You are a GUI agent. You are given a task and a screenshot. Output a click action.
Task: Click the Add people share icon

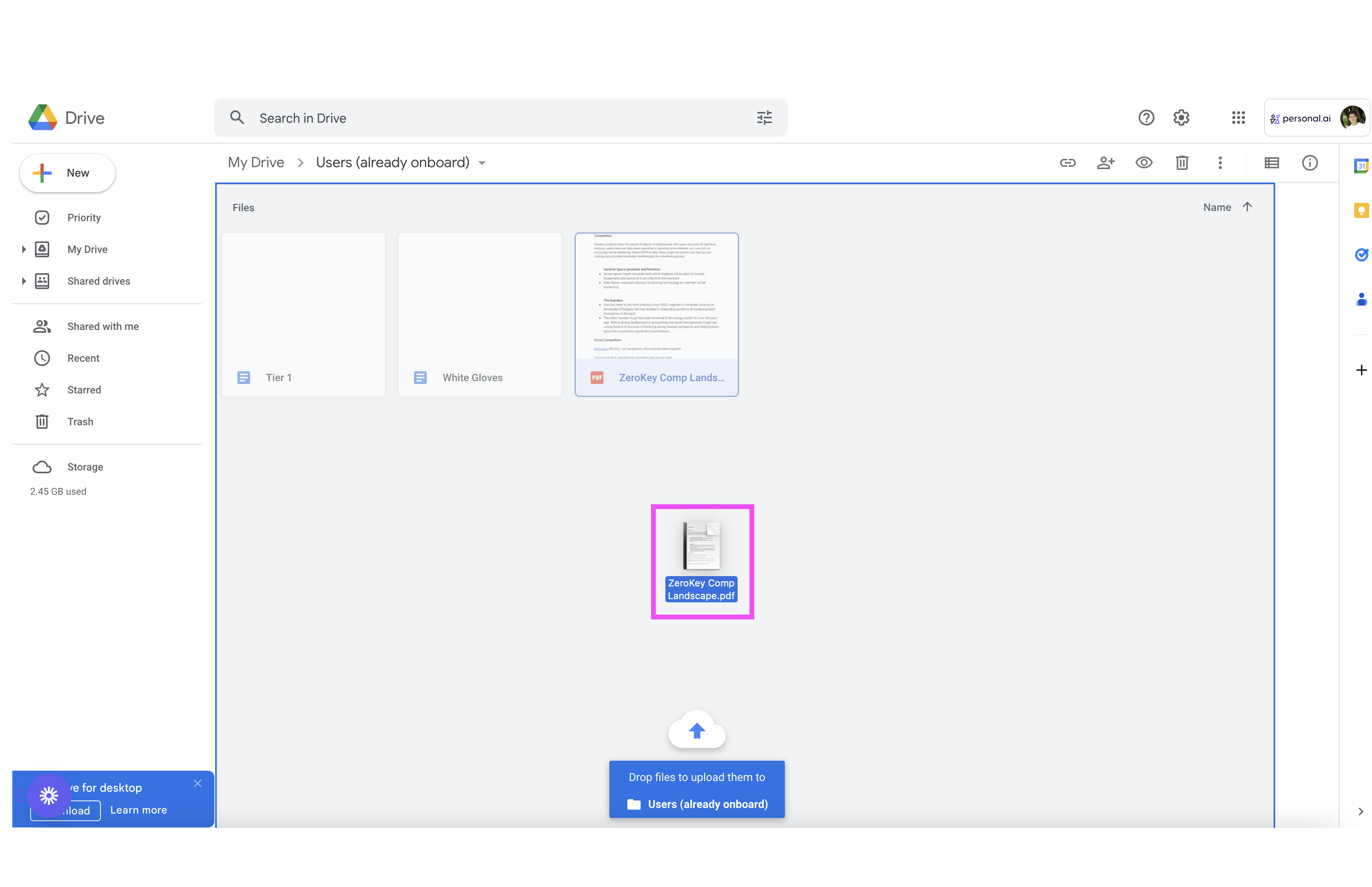(1107, 162)
